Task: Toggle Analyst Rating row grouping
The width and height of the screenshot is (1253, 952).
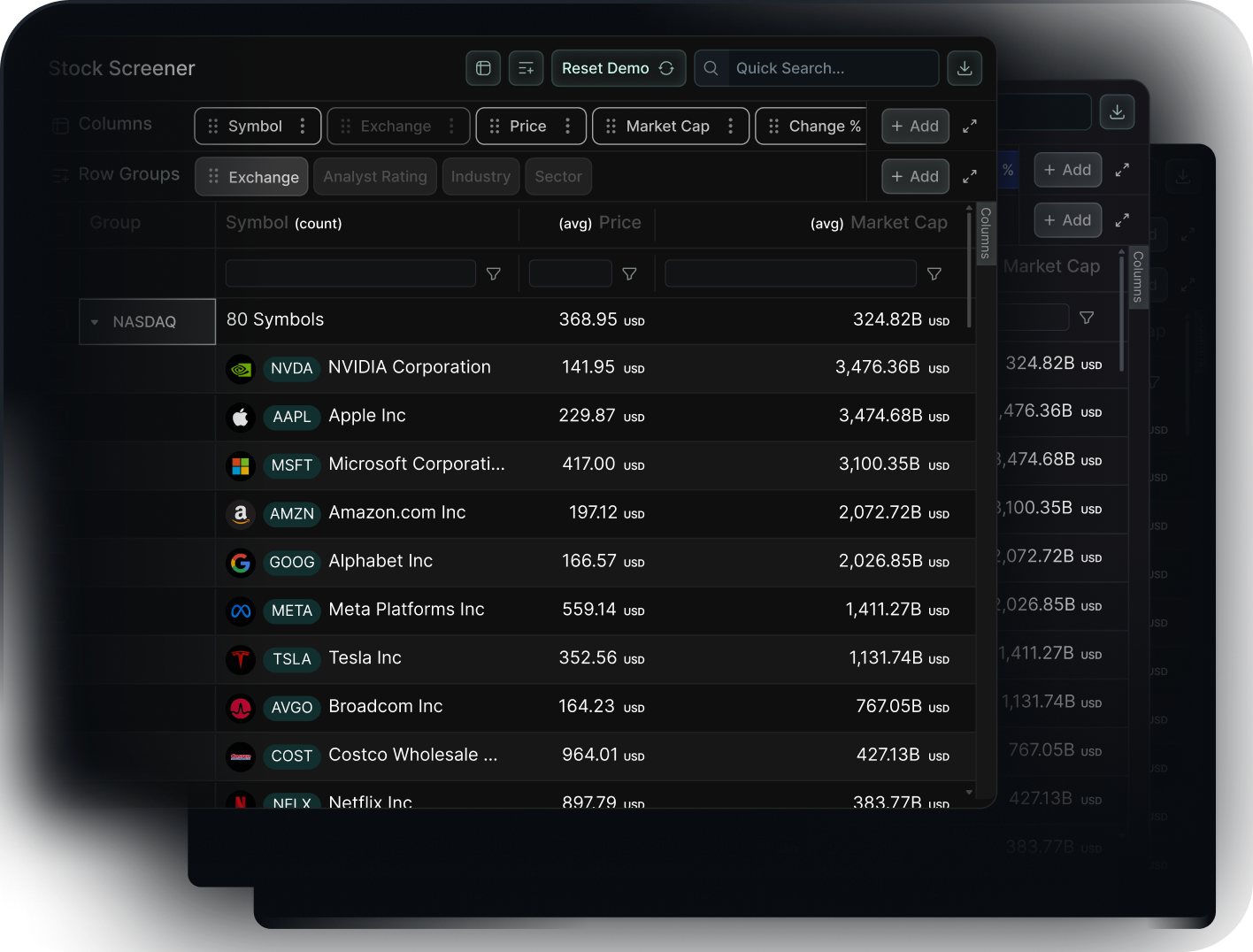Action: coord(375,176)
